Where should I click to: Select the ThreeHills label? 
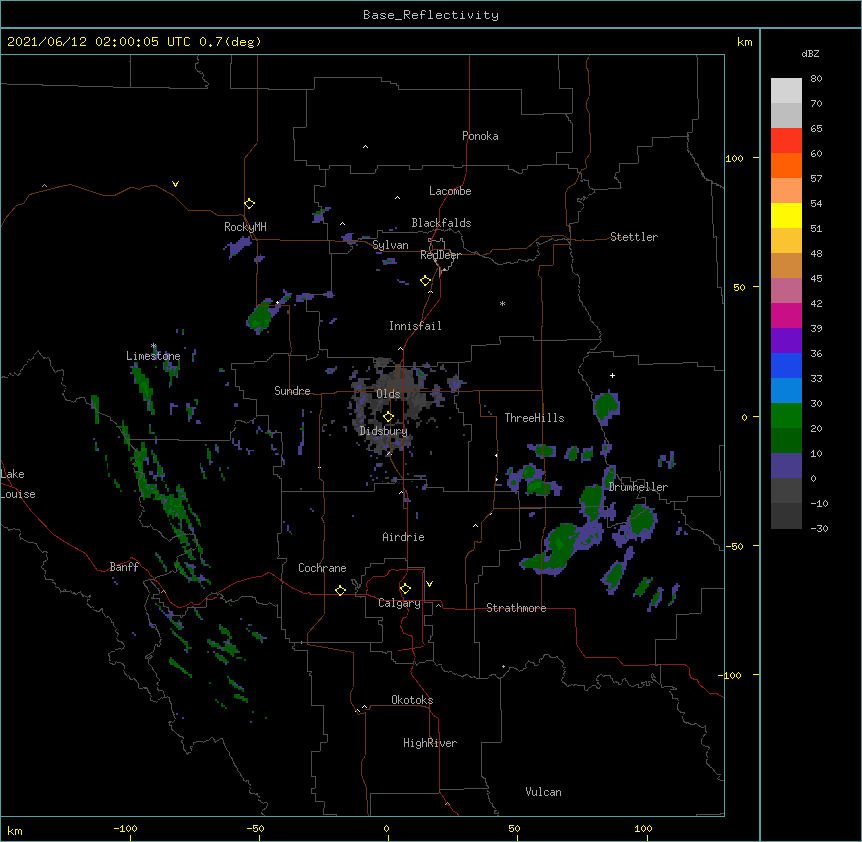[x=534, y=418]
